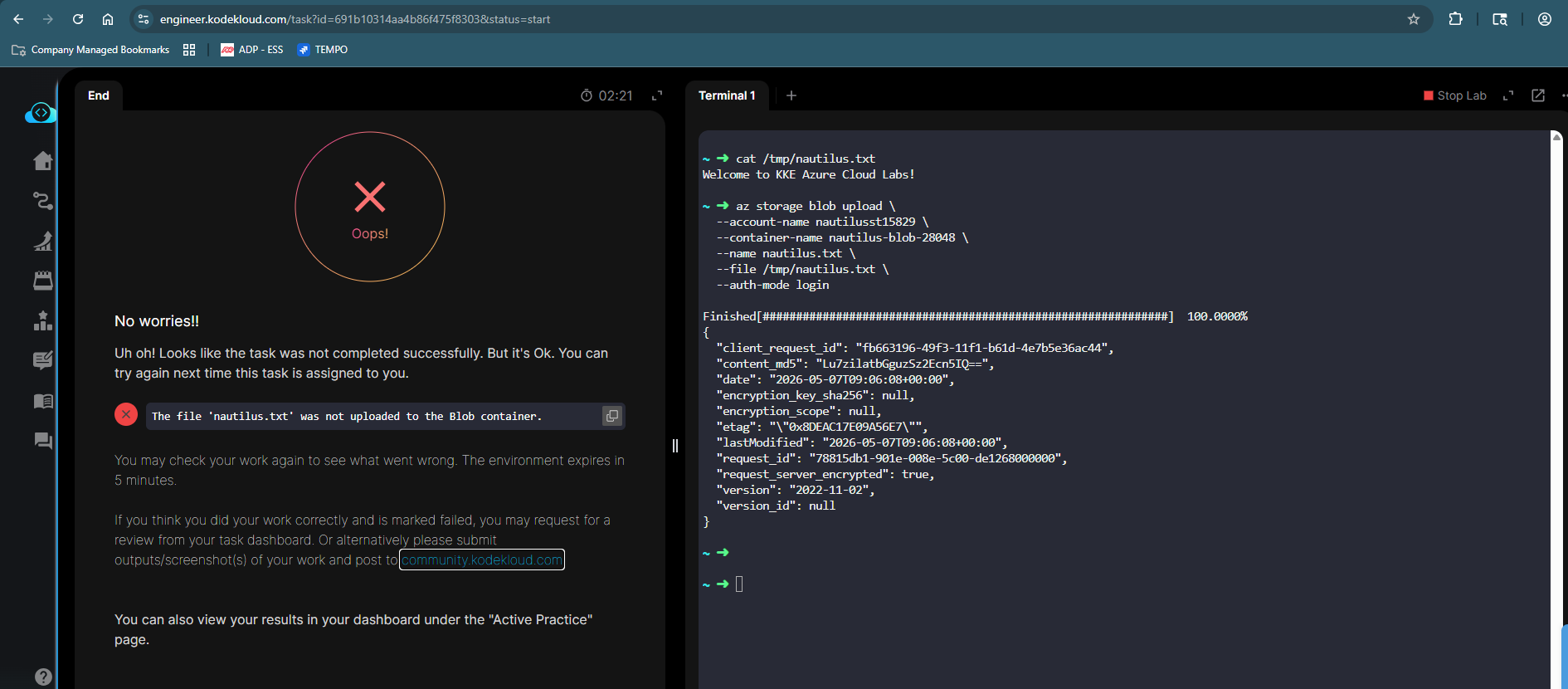Open the chat bubbles community icon
The height and width of the screenshot is (689, 1568).
pyautogui.click(x=42, y=441)
